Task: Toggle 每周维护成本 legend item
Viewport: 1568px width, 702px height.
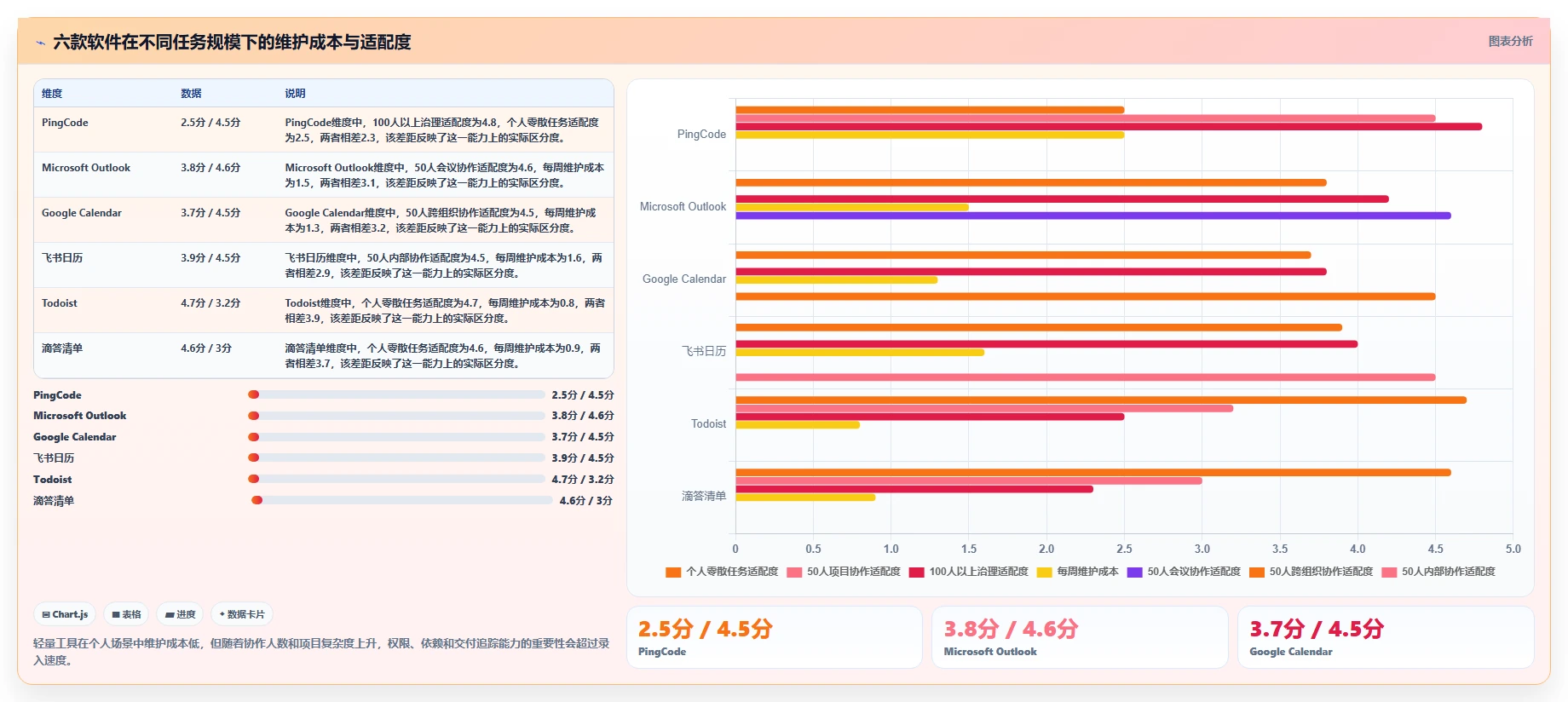Action: (1078, 572)
